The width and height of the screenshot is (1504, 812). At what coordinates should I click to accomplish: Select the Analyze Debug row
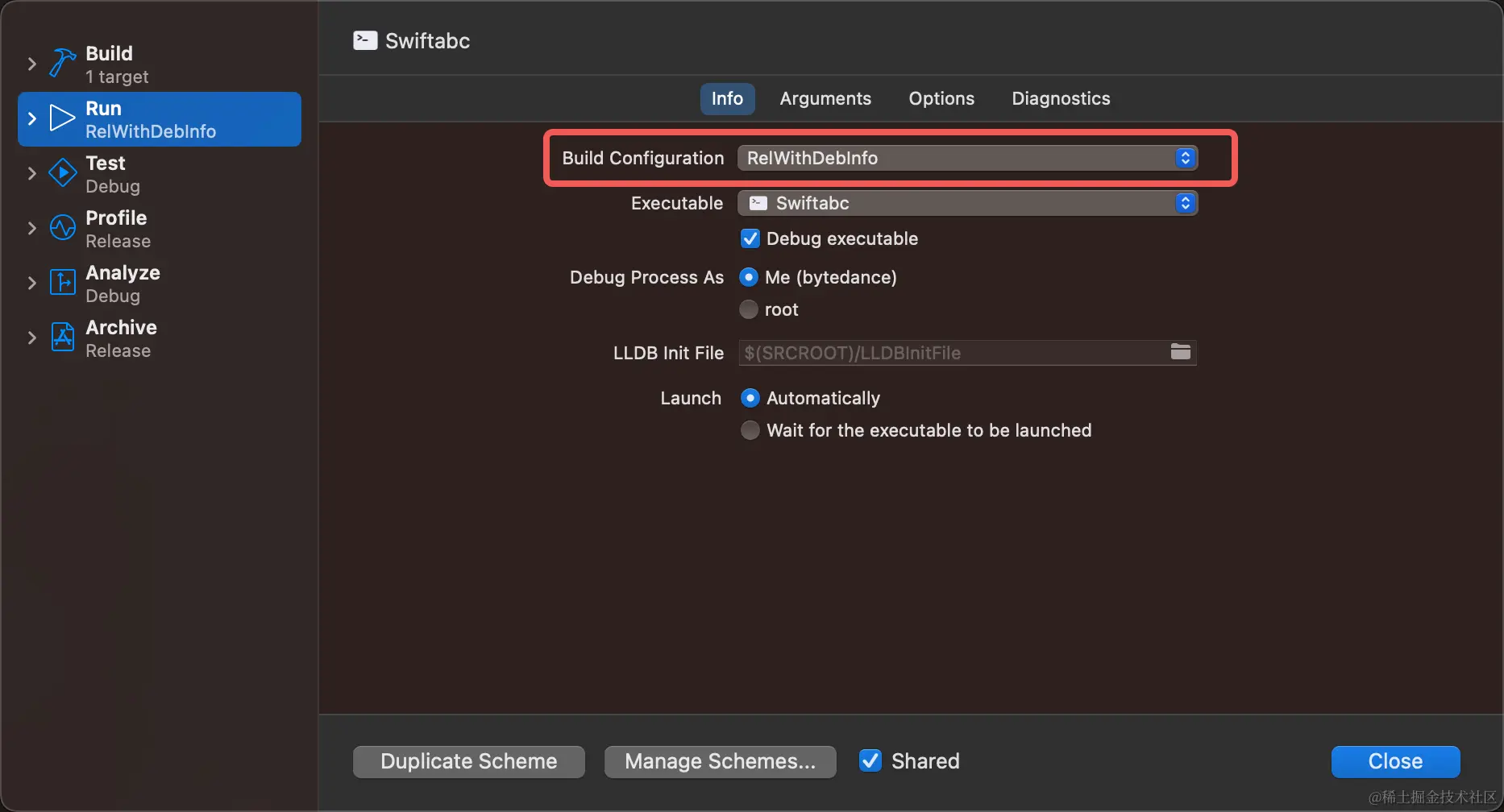coord(160,284)
